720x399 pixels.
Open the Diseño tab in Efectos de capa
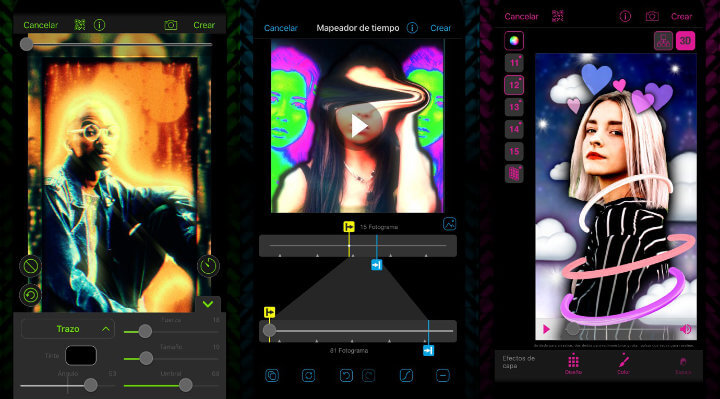(573, 365)
